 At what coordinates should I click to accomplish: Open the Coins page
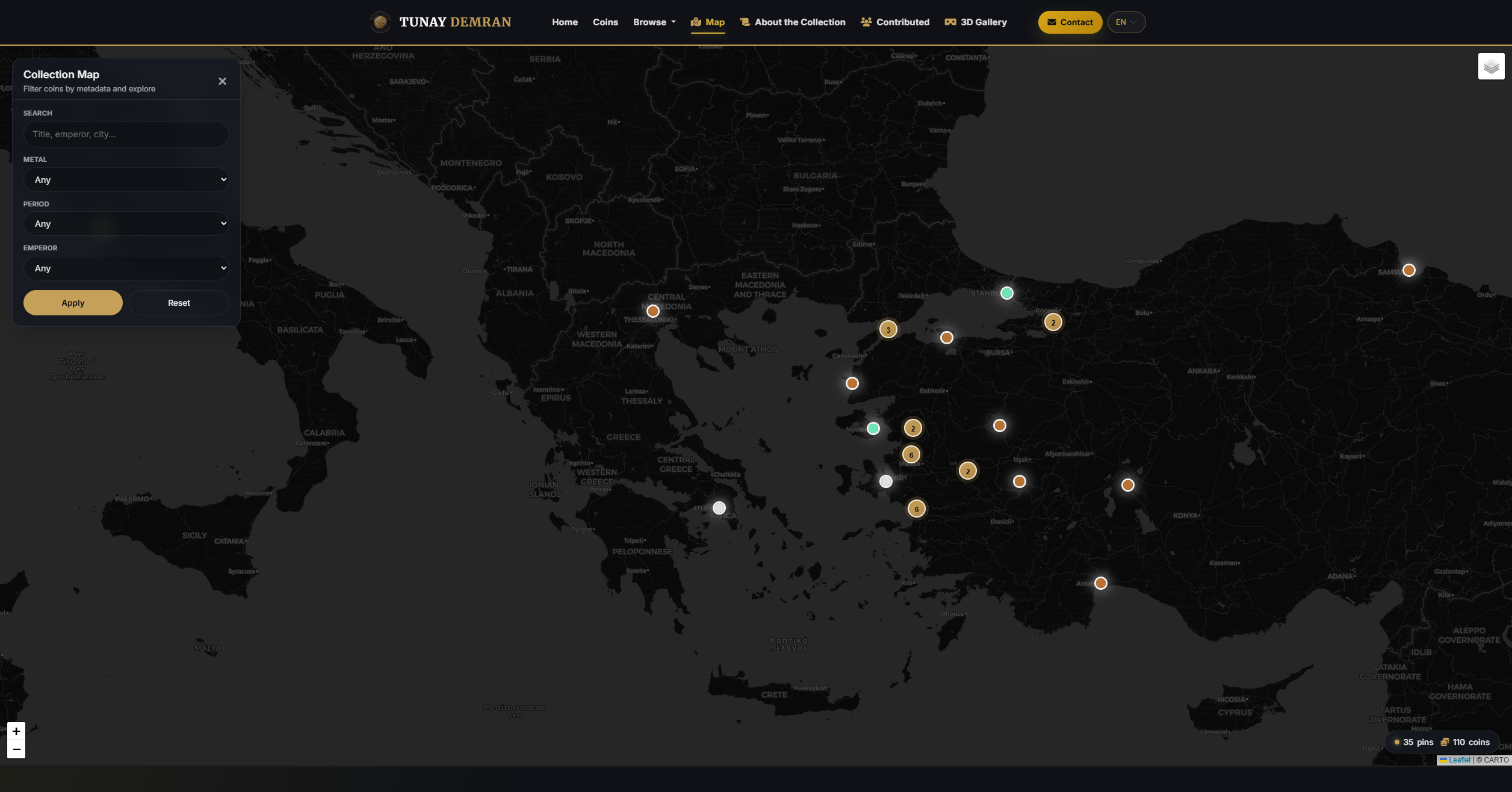(x=605, y=22)
